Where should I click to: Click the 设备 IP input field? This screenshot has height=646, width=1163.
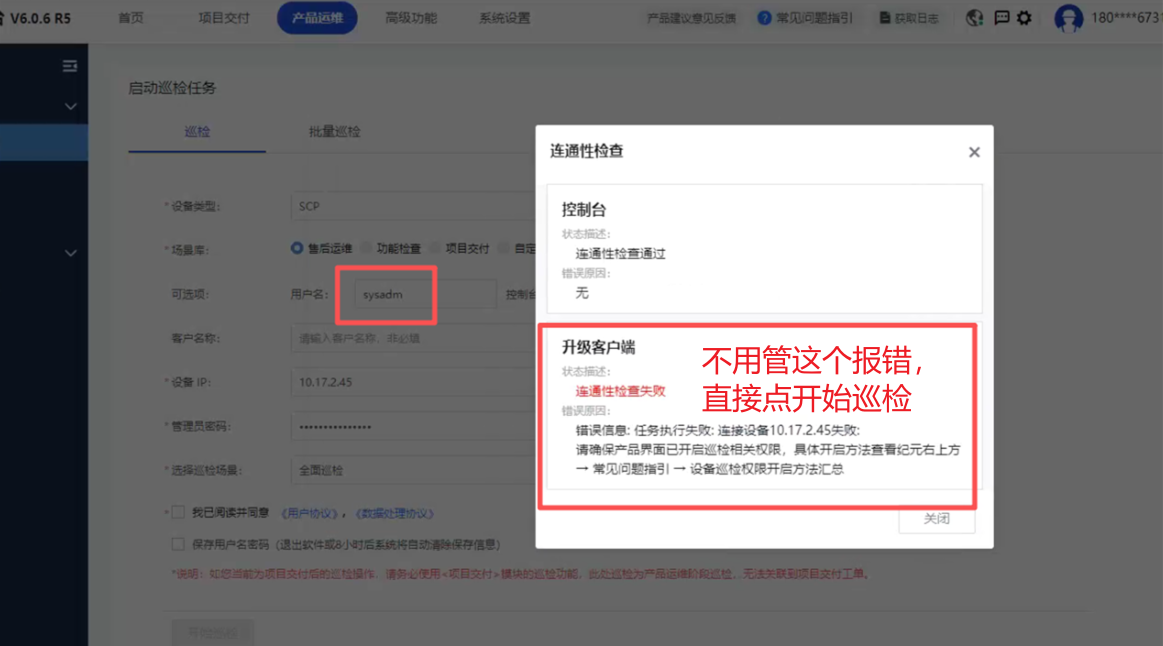tap(412, 382)
